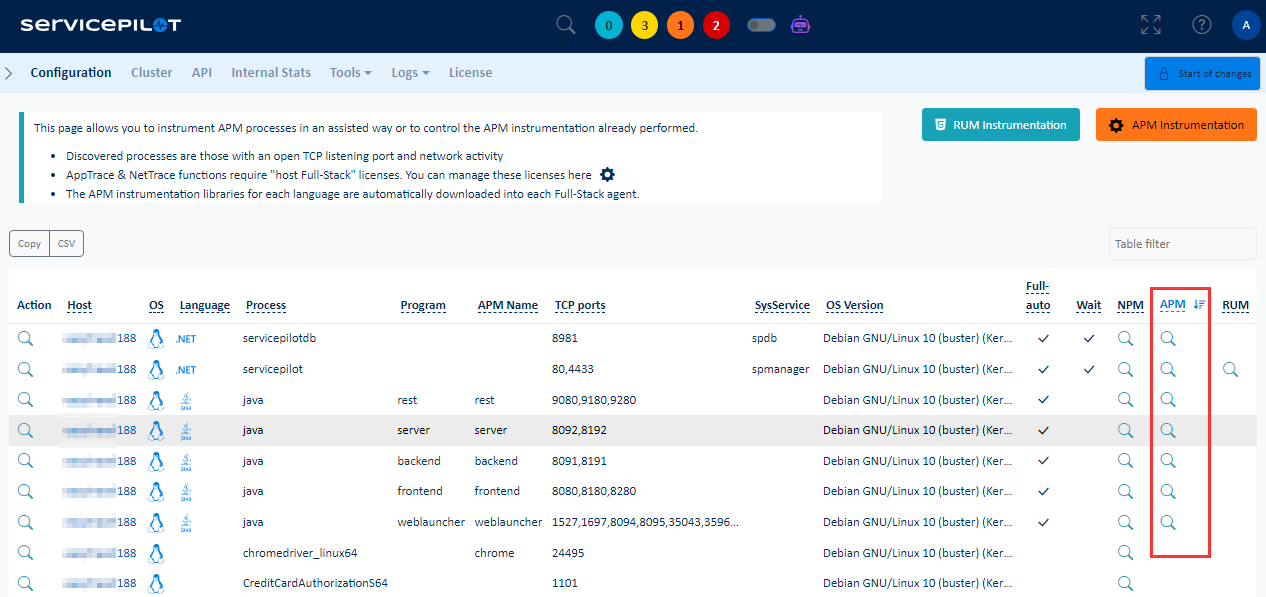
Task: Click the license settings gear icon
Action: pyautogui.click(x=607, y=174)
